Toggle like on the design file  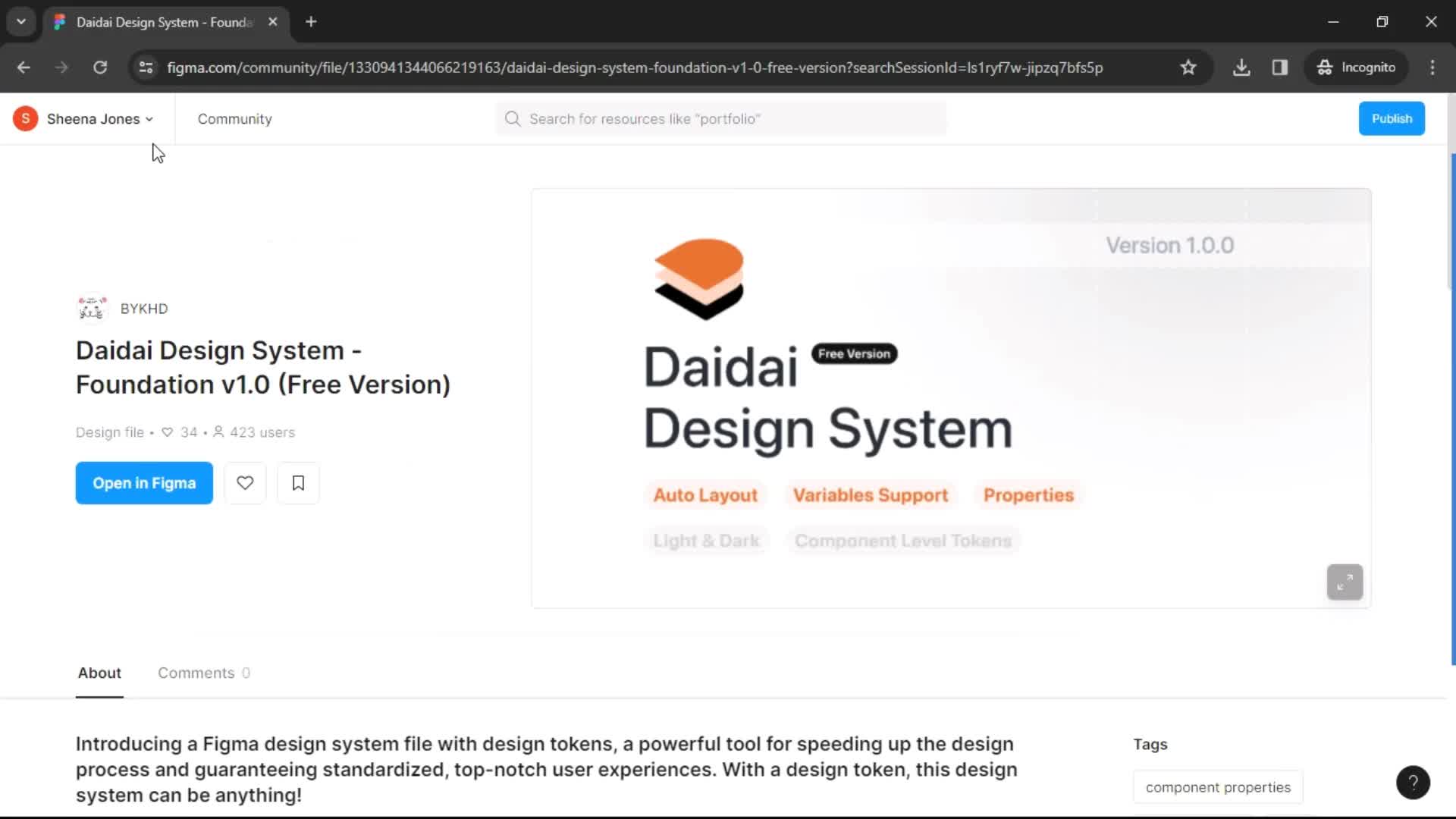point(245,483)
